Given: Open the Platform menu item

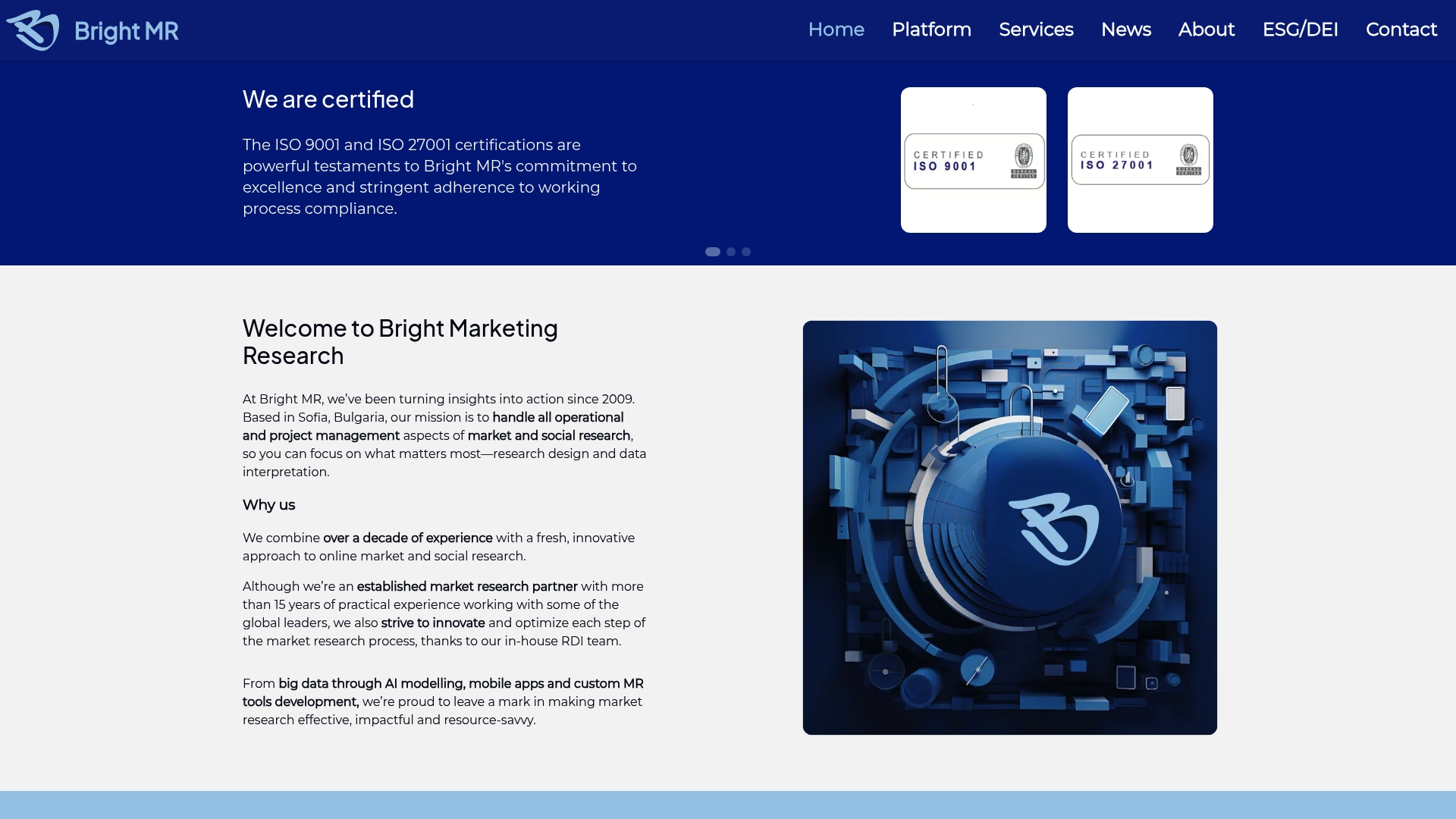Looking at the screenshot, I should pos(931,30).
